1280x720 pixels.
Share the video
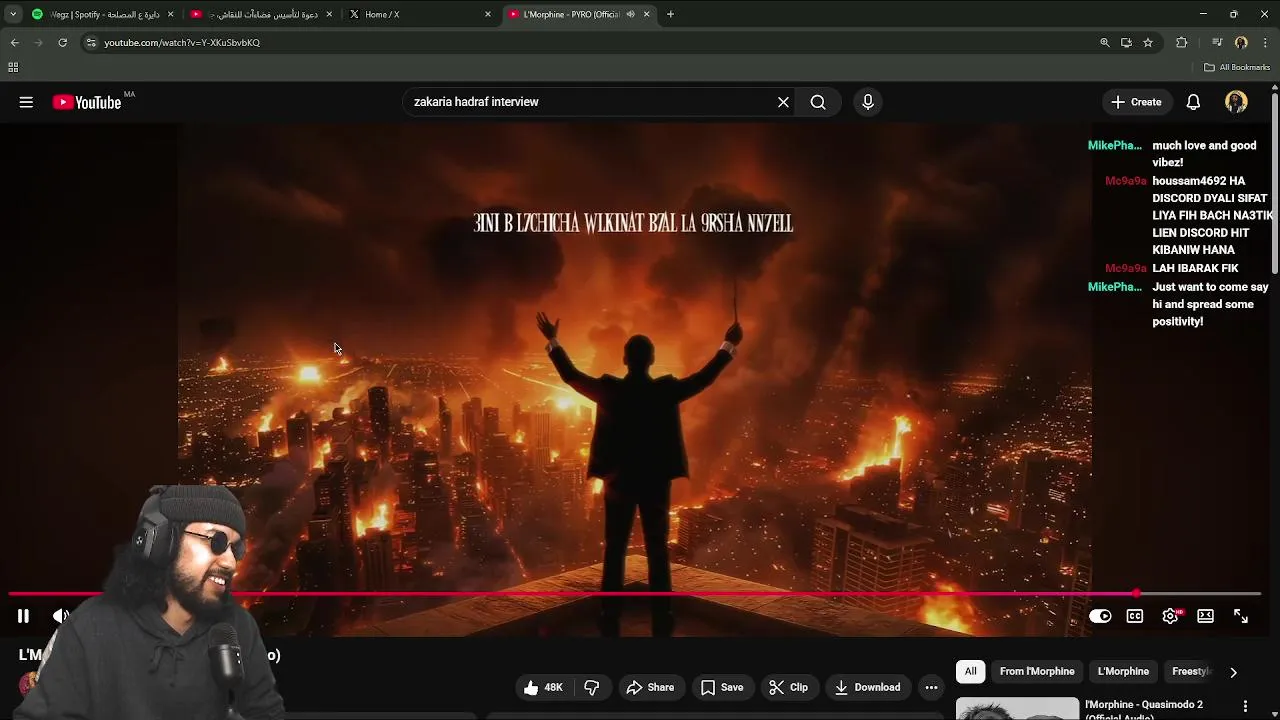(x=650, y=687)
